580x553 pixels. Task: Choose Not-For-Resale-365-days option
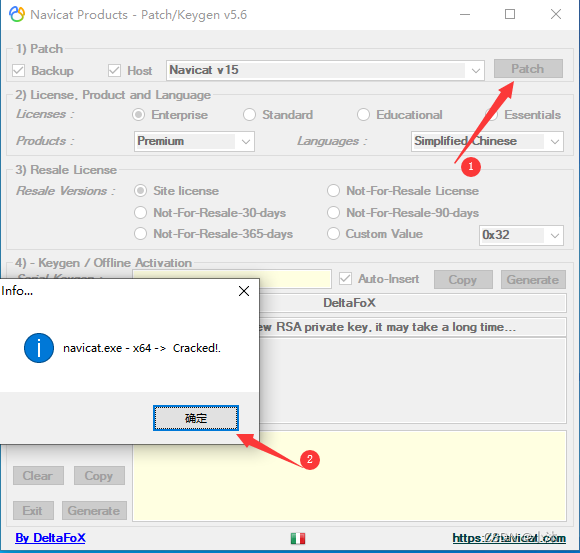pos(140,234)
